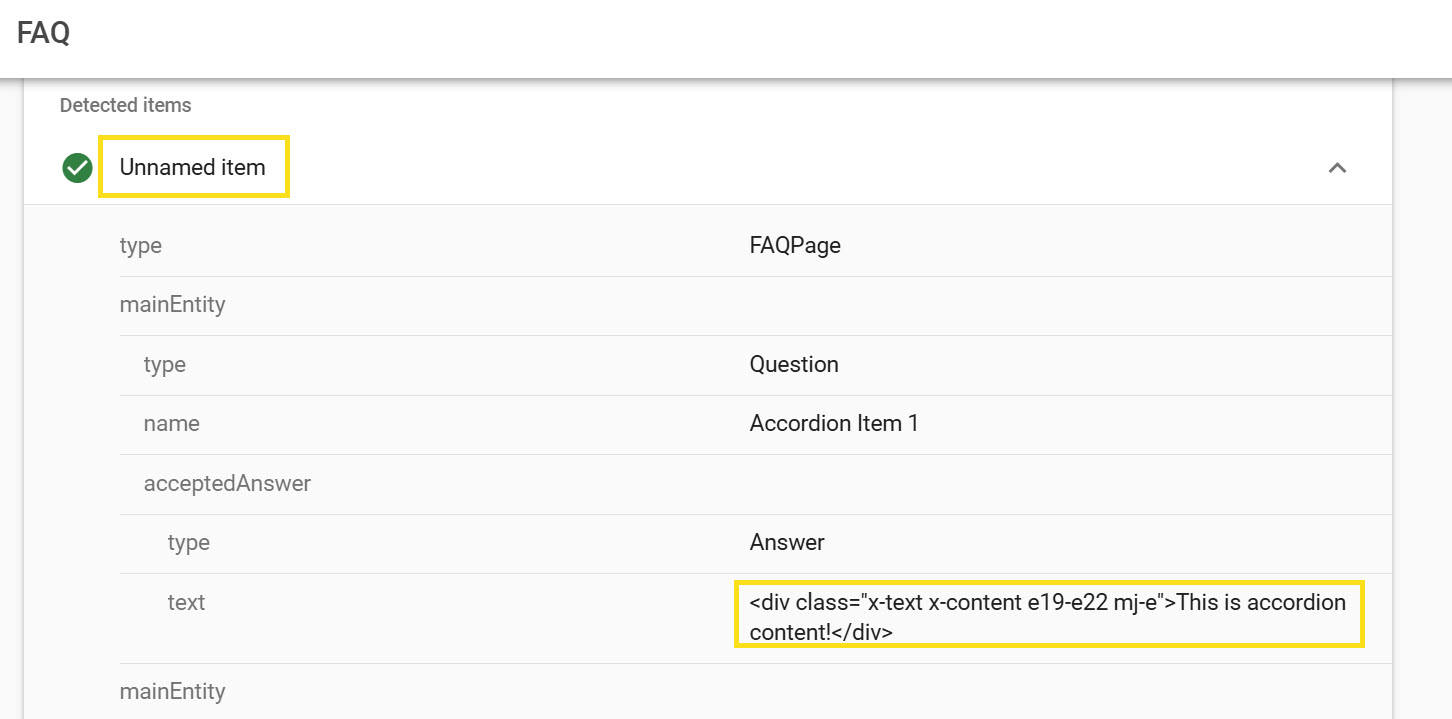The height and width of the screenshot is (719, 1452).
Task: Click the first mainEntity property row
Action: (172, 305)
